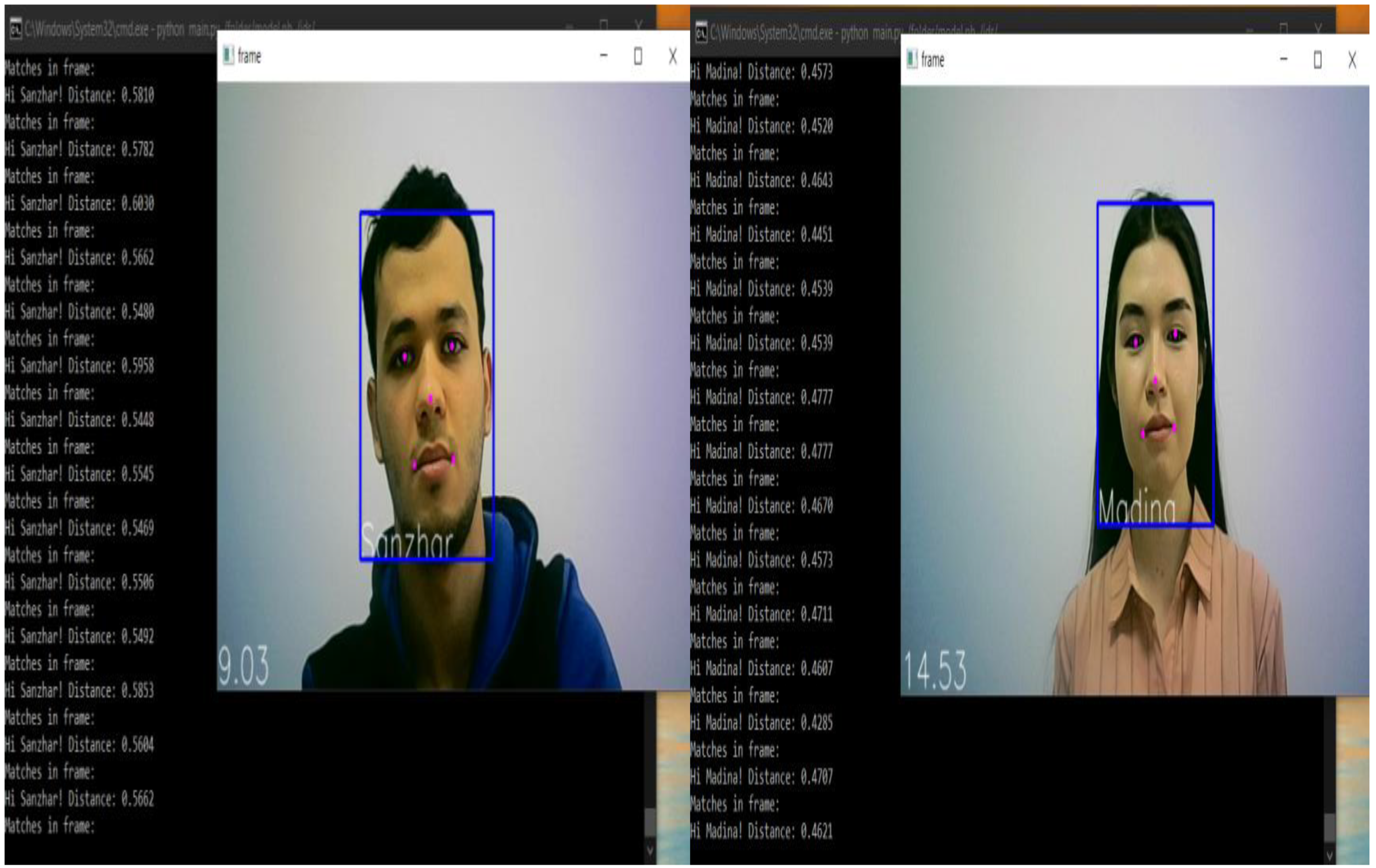The image size is (1376, 868).
Task: Close the frame window showing Madina
Action: (1352, 59)
